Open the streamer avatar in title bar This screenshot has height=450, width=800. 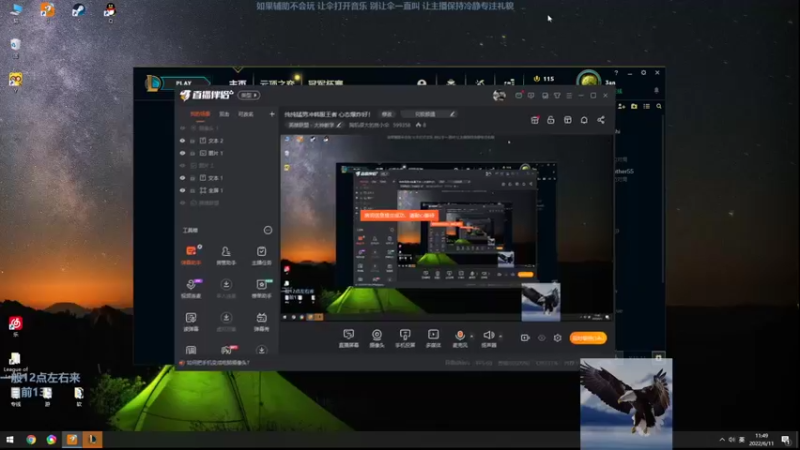[499, 95]
